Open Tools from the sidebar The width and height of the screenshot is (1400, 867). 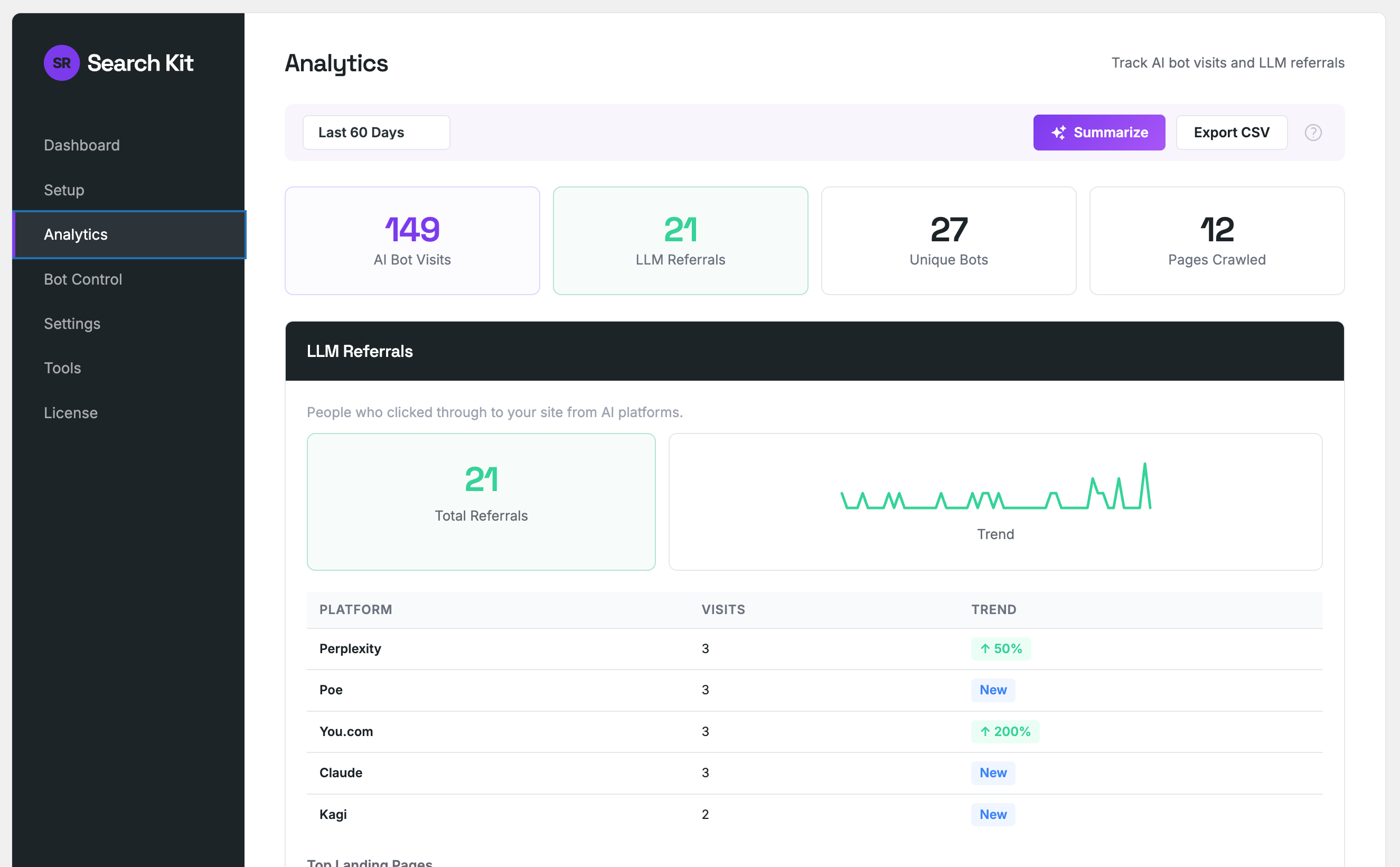tap(62, 367)
